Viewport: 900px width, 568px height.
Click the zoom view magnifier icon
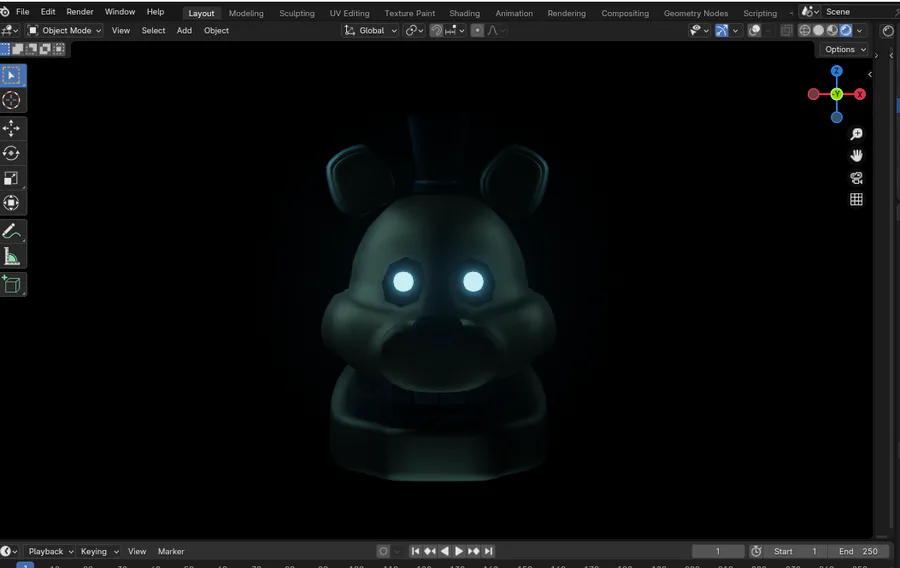tap(856, 134)
